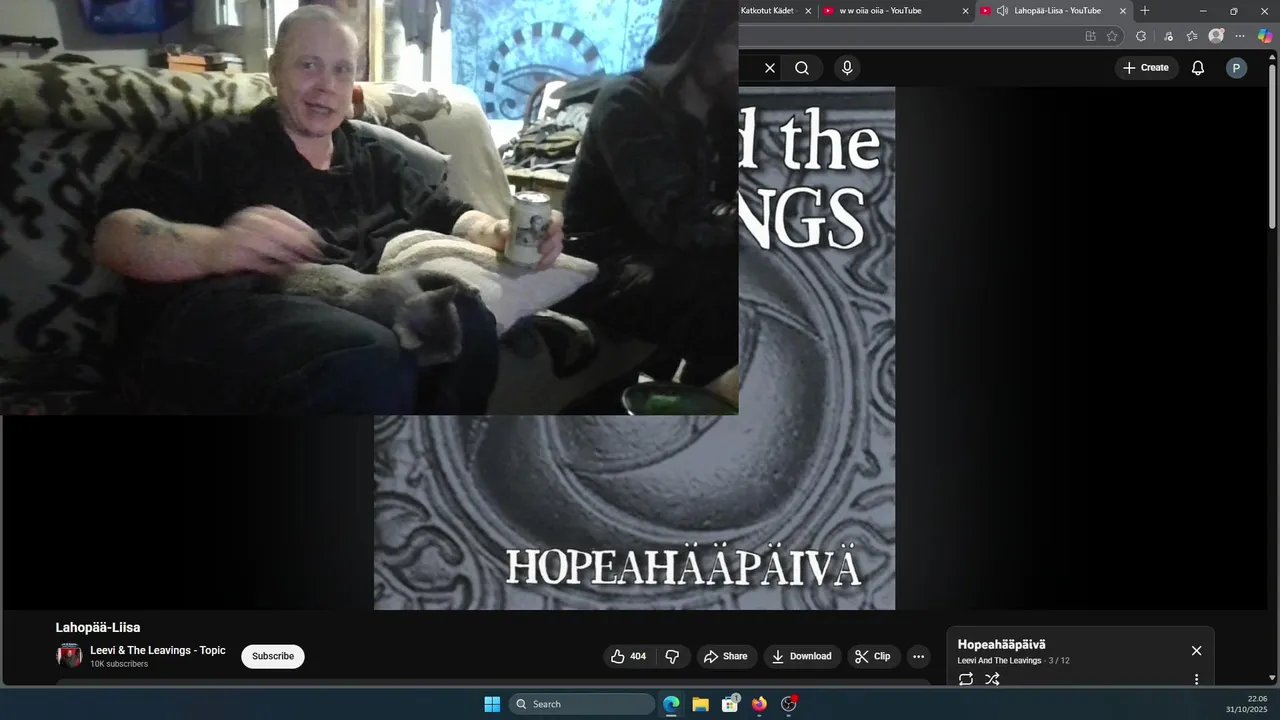The height and width of the screenshot is (720, 1280).
Task: Close the Katkotut Kädet tab
Action: point(809,11)
